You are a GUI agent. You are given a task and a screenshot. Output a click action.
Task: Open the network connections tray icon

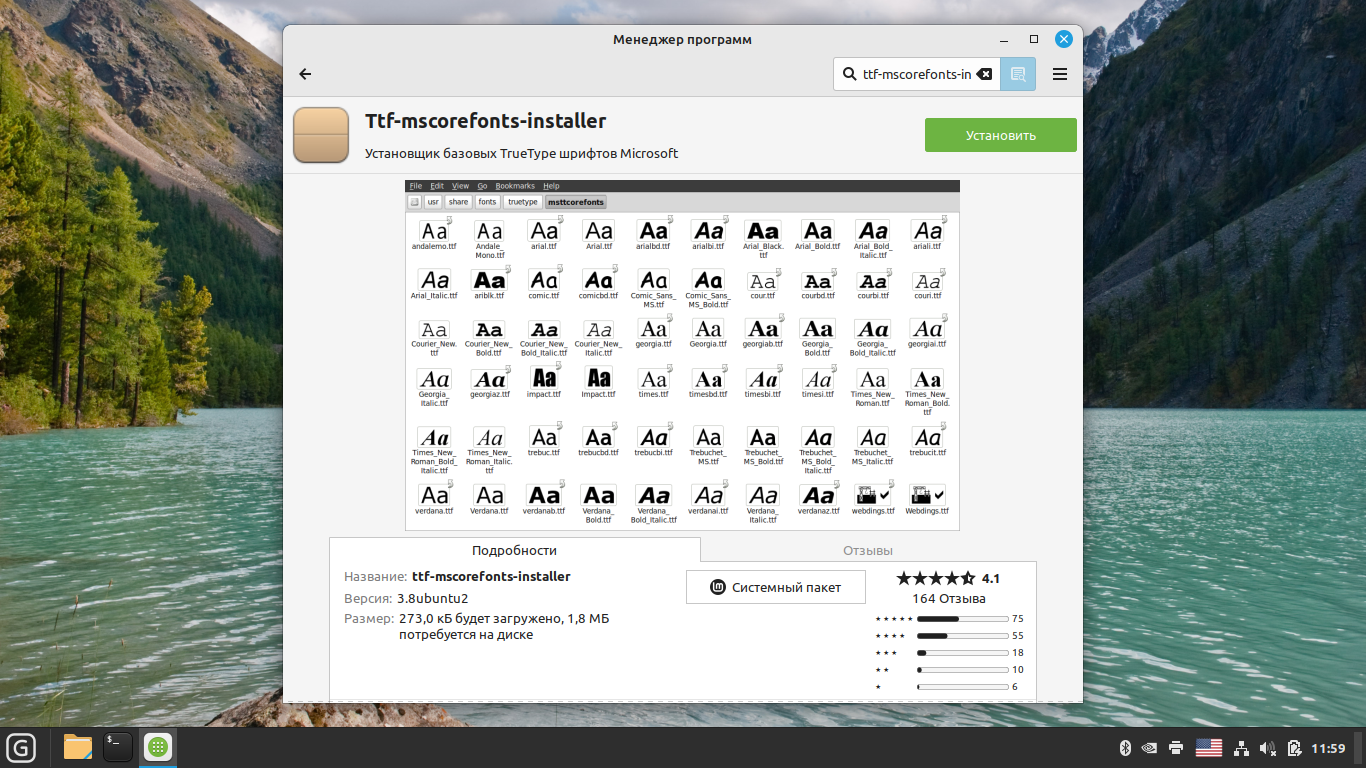point(1241,748)
